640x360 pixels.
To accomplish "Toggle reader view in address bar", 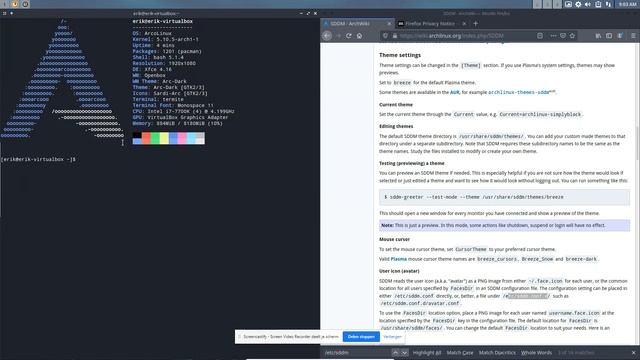I will pyautogui.click(x=540, y=36).
